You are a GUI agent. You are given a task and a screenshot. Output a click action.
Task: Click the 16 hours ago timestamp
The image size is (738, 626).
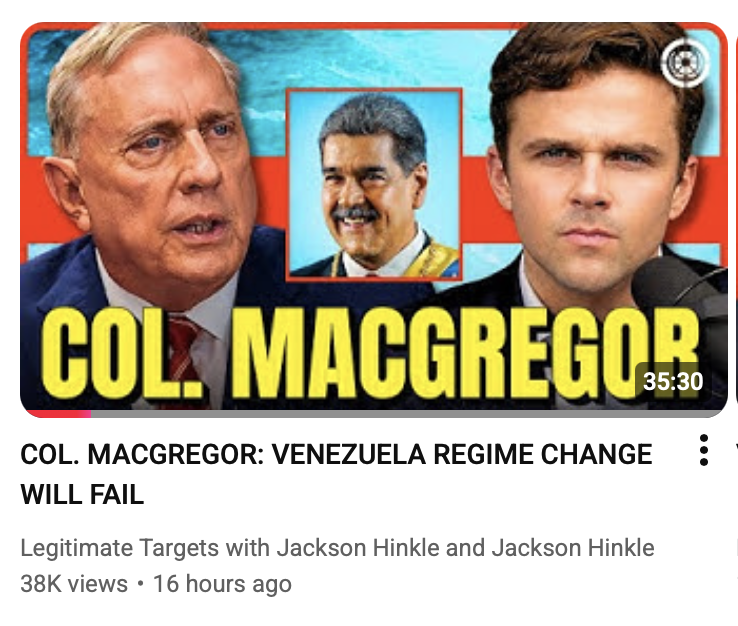222,584
